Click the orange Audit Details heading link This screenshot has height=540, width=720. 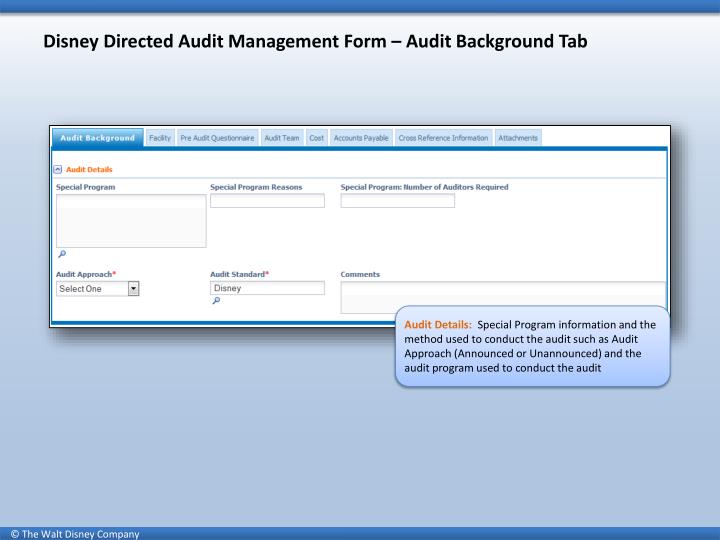click(x=89, y=169)
